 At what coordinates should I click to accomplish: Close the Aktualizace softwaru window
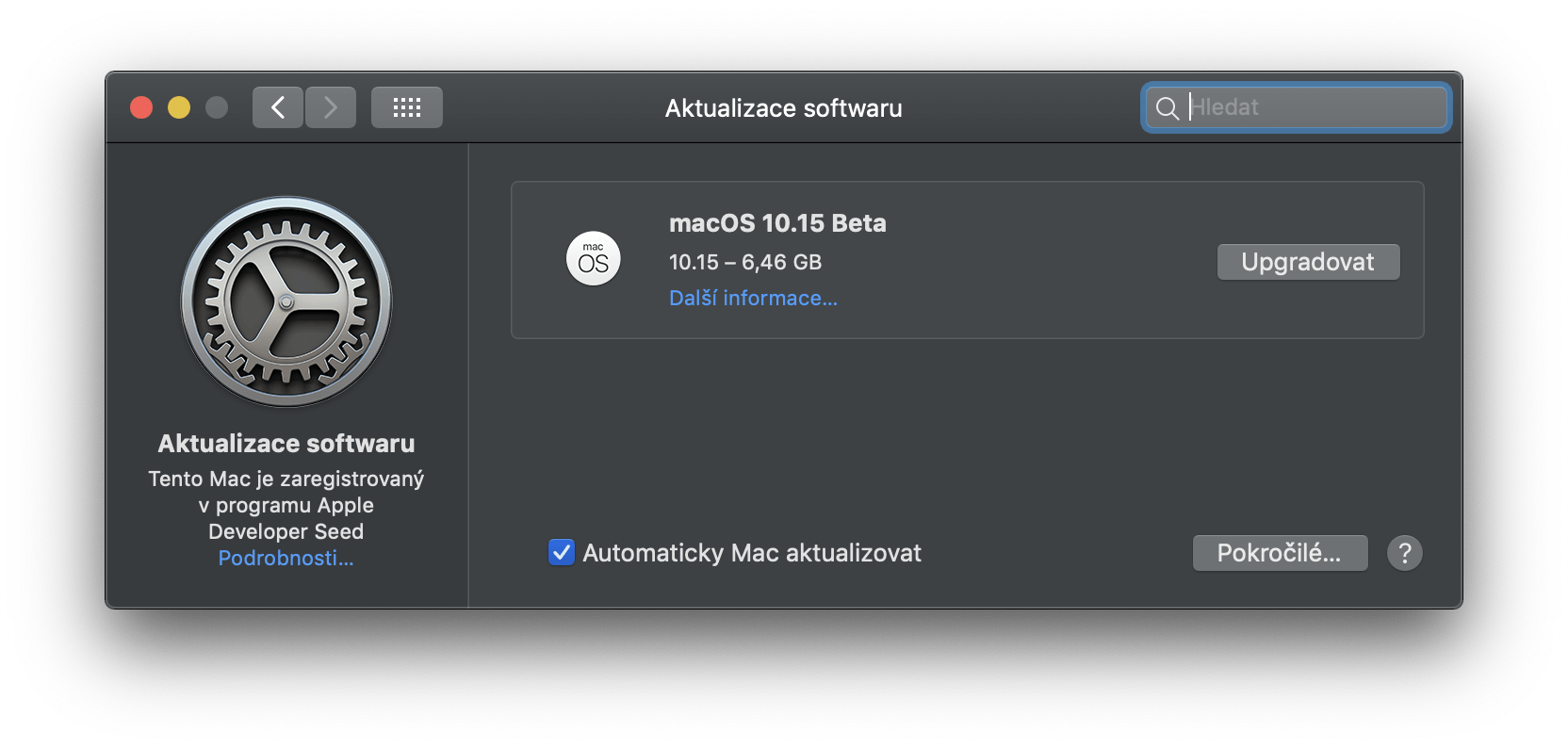(141, 107)
